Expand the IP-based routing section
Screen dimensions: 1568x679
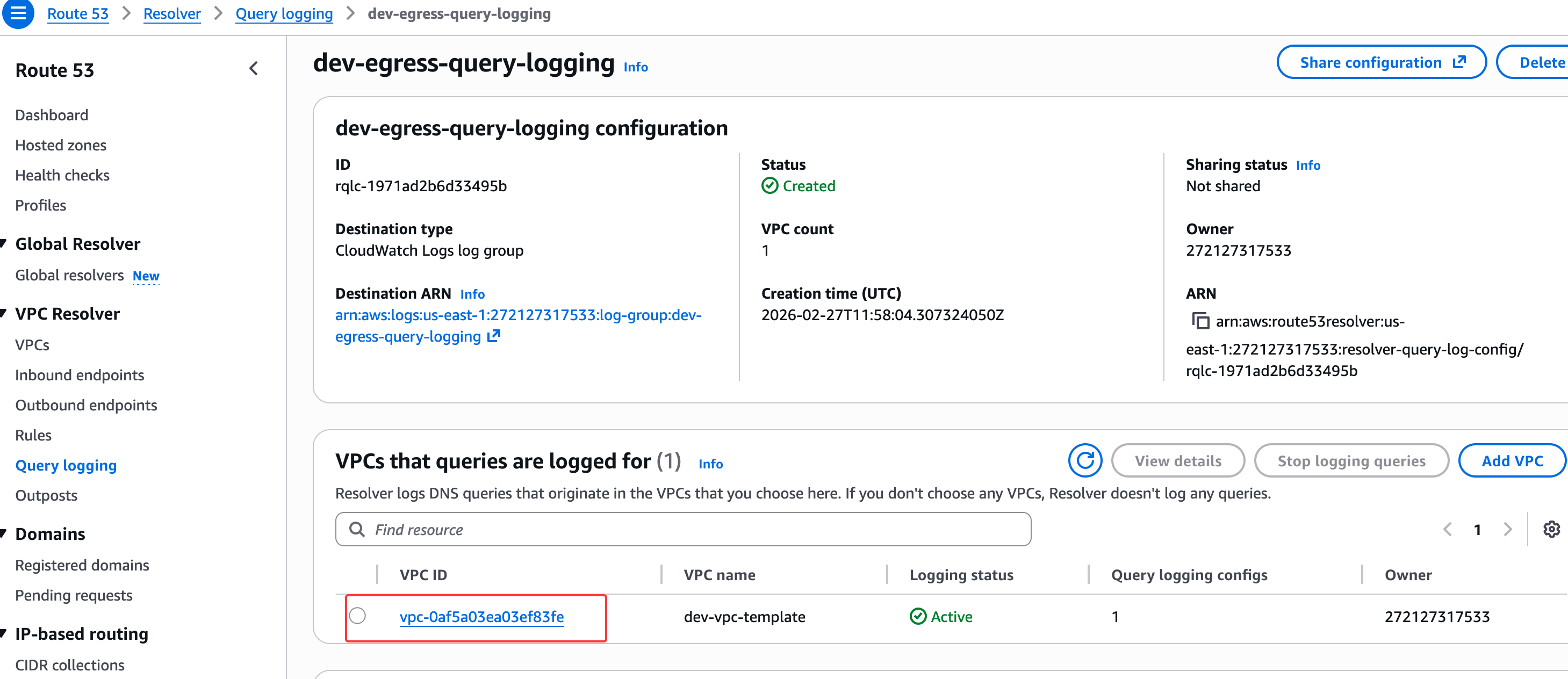point(4,634)
